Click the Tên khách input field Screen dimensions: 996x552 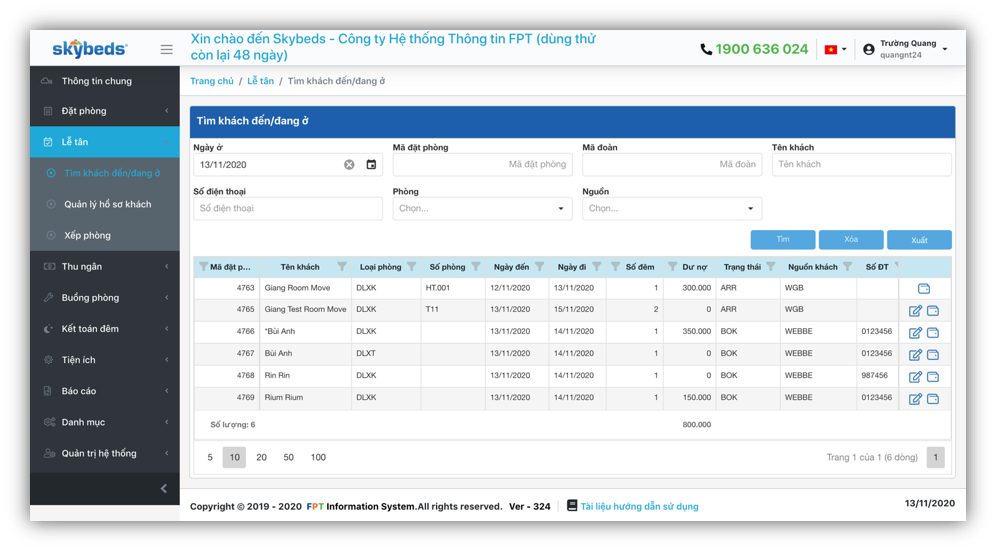(x=861, y=165)
